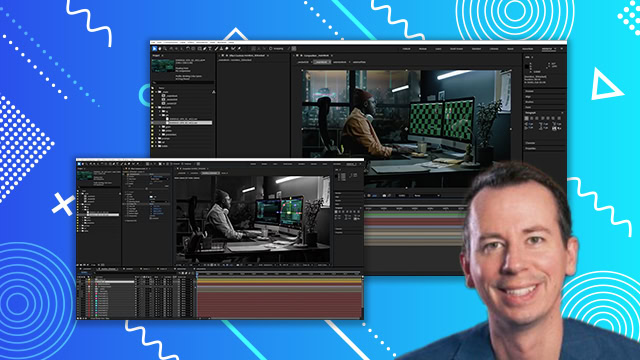Click the project thumbnail preview in front window
The height and width of the screenshot is (360, 640).
[x=85, y=176]
